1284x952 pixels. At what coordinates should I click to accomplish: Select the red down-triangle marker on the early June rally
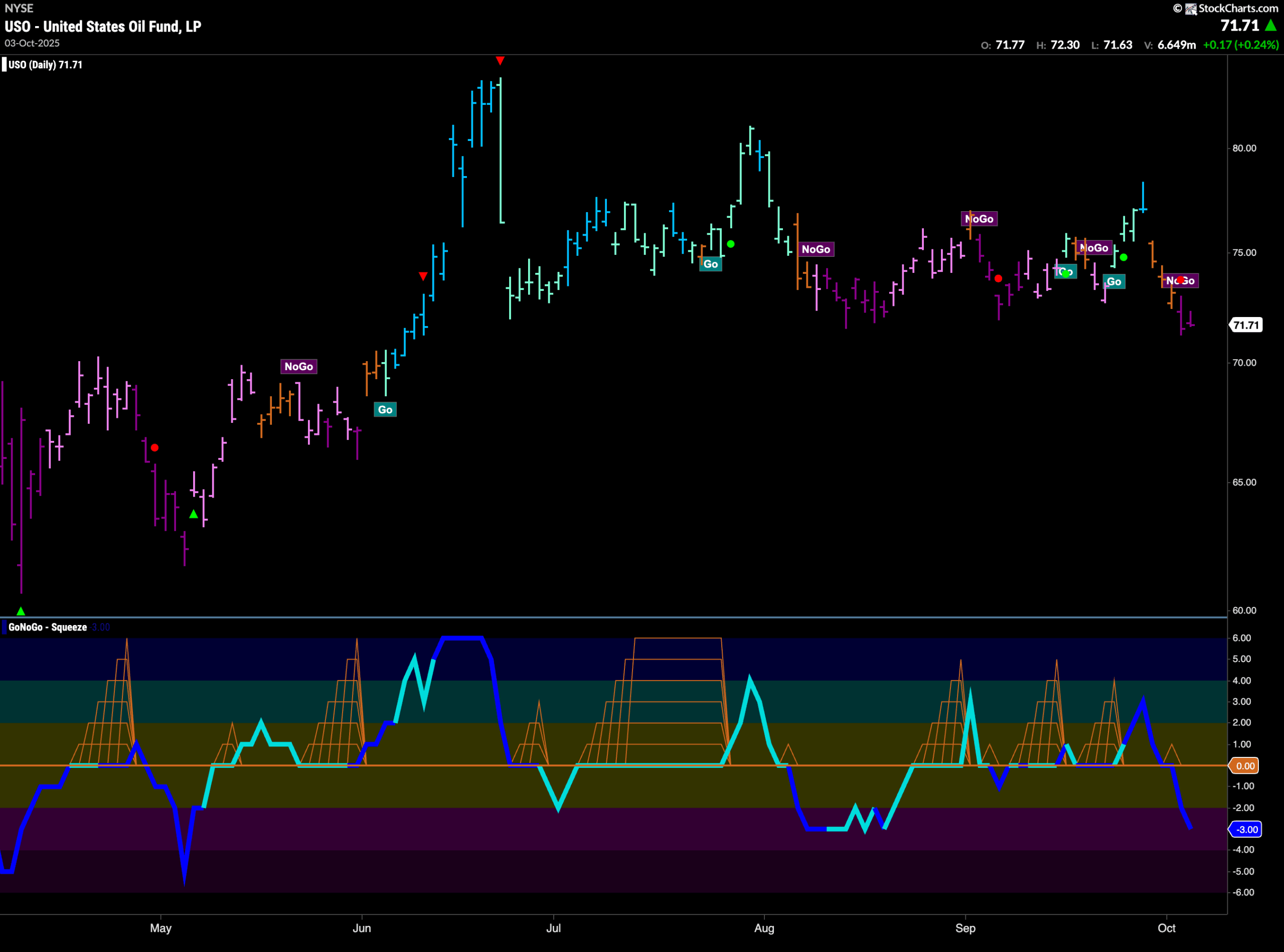(x=423, y=276)
